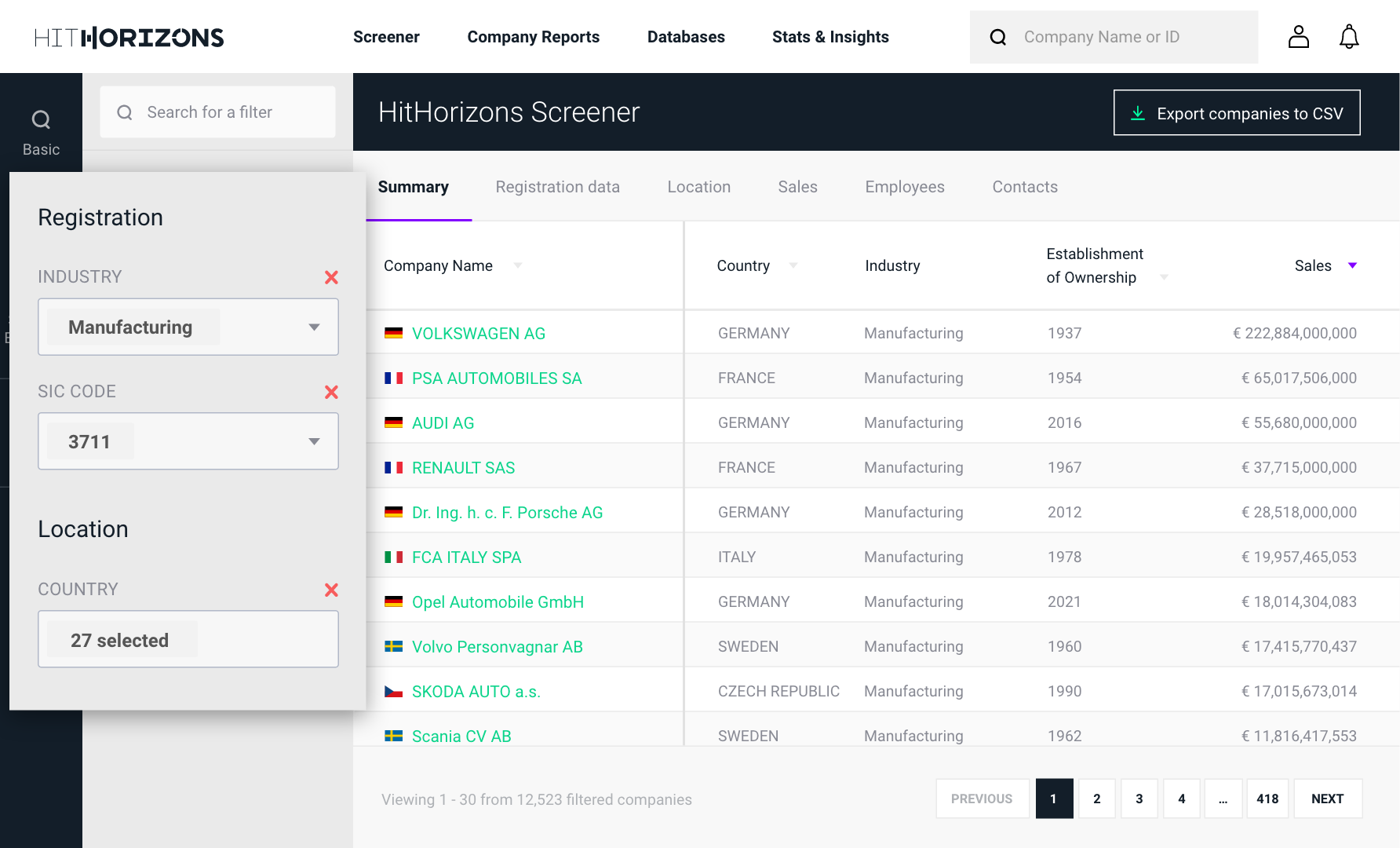Screen dimensions: 1400x848
Task: Open Stats & Insights menu
Action: point(830,37)
